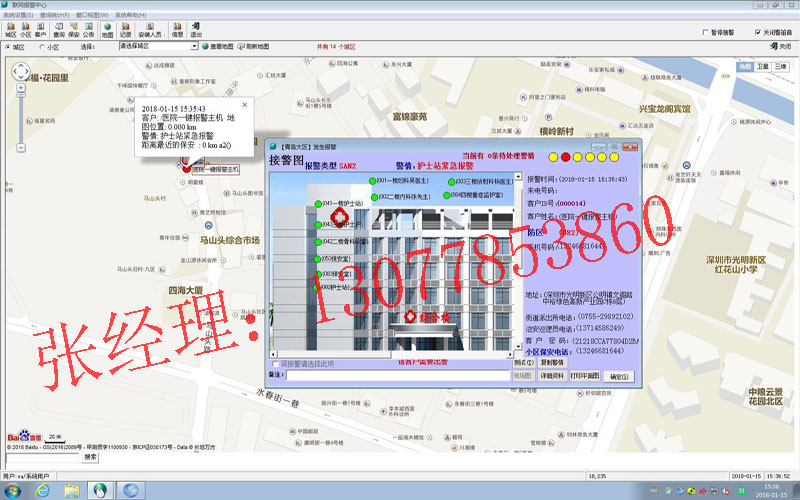
Task: Click the 记录 records toolbar icon
Action: pyautogui.click(x=126, y=30)
